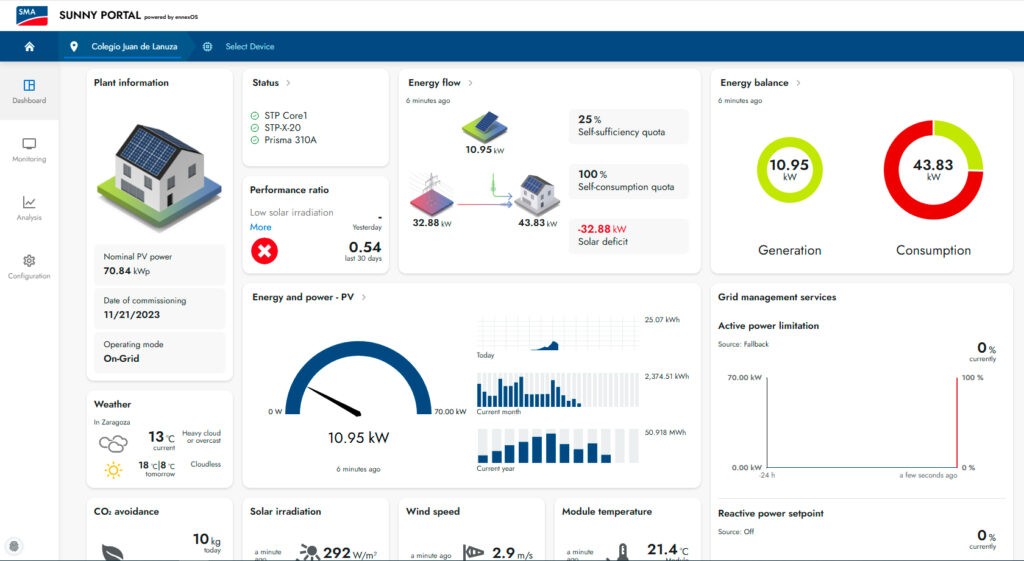Click the 292 W/m² irradiation value
This screenshot has height=561, width=1024.
pos(350,553)
